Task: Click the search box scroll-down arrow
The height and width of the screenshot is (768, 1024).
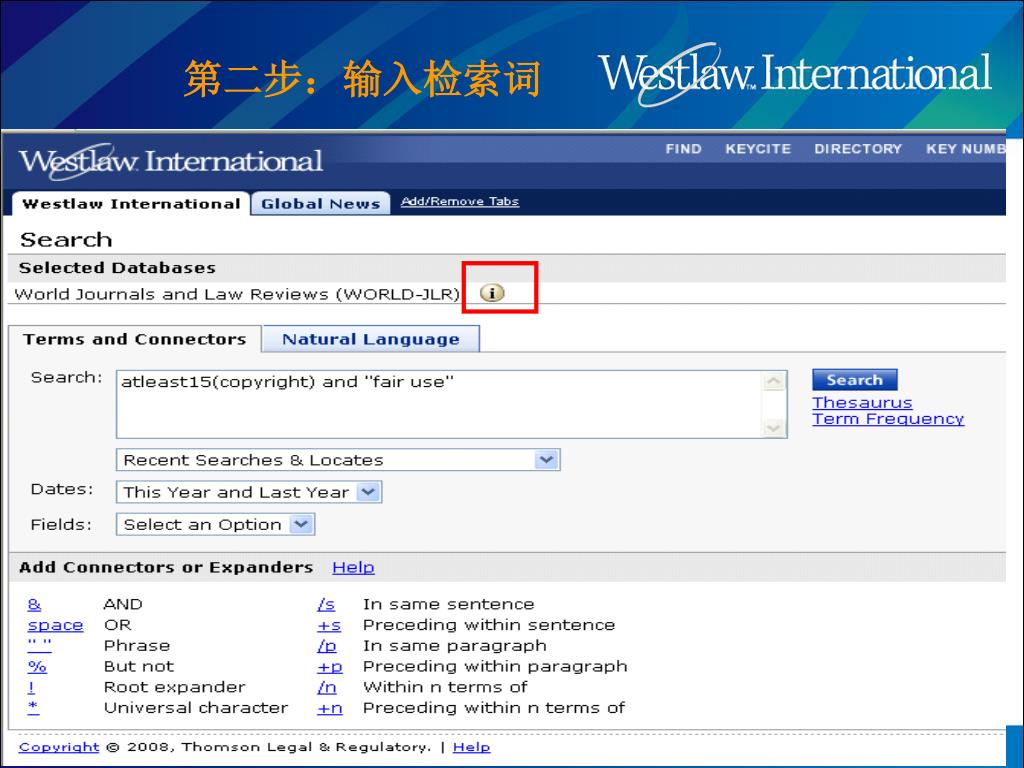Action: click(774, 428)
